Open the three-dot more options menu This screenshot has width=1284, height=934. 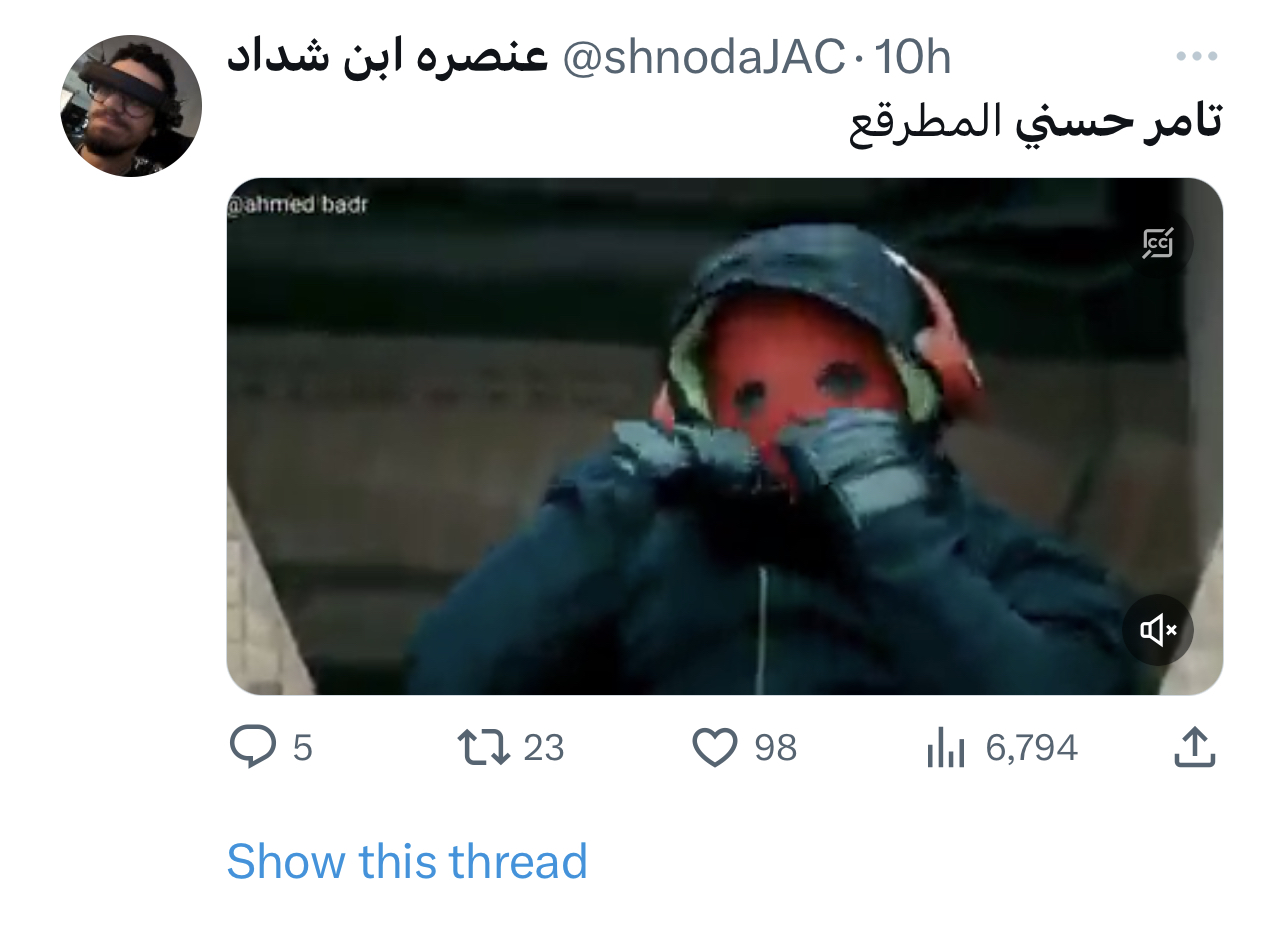pyautogui.click(x=1195, y=57)
